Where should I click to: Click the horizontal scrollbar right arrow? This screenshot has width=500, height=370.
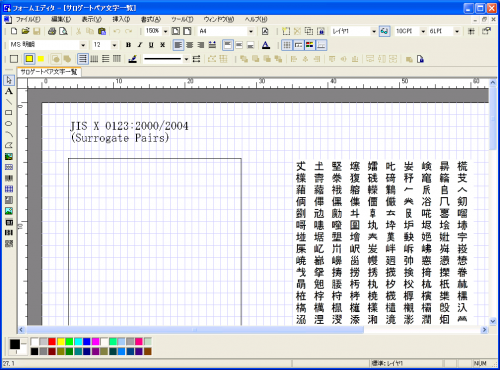484,330
